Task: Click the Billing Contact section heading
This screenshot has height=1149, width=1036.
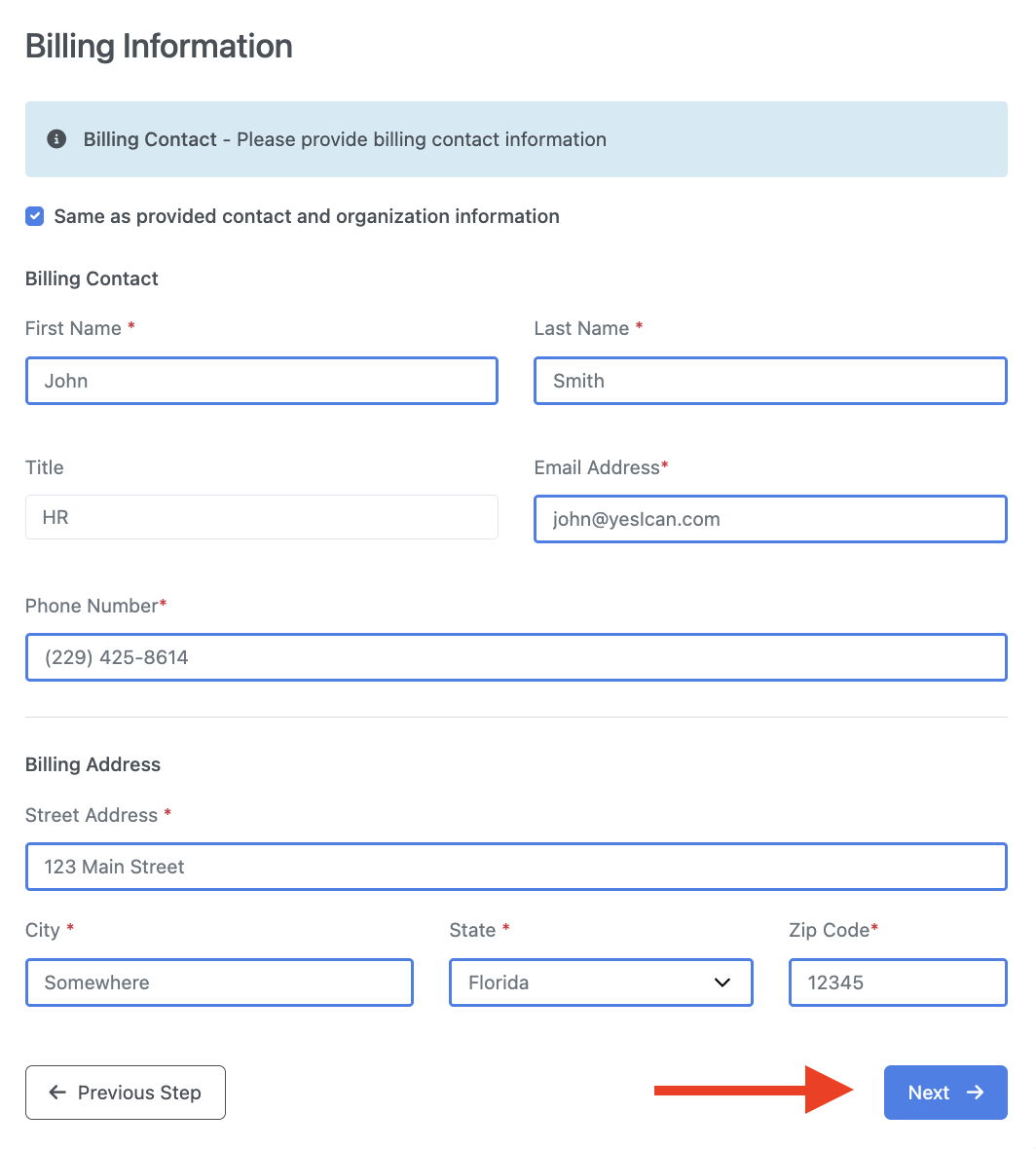Action: coord(92,278)
